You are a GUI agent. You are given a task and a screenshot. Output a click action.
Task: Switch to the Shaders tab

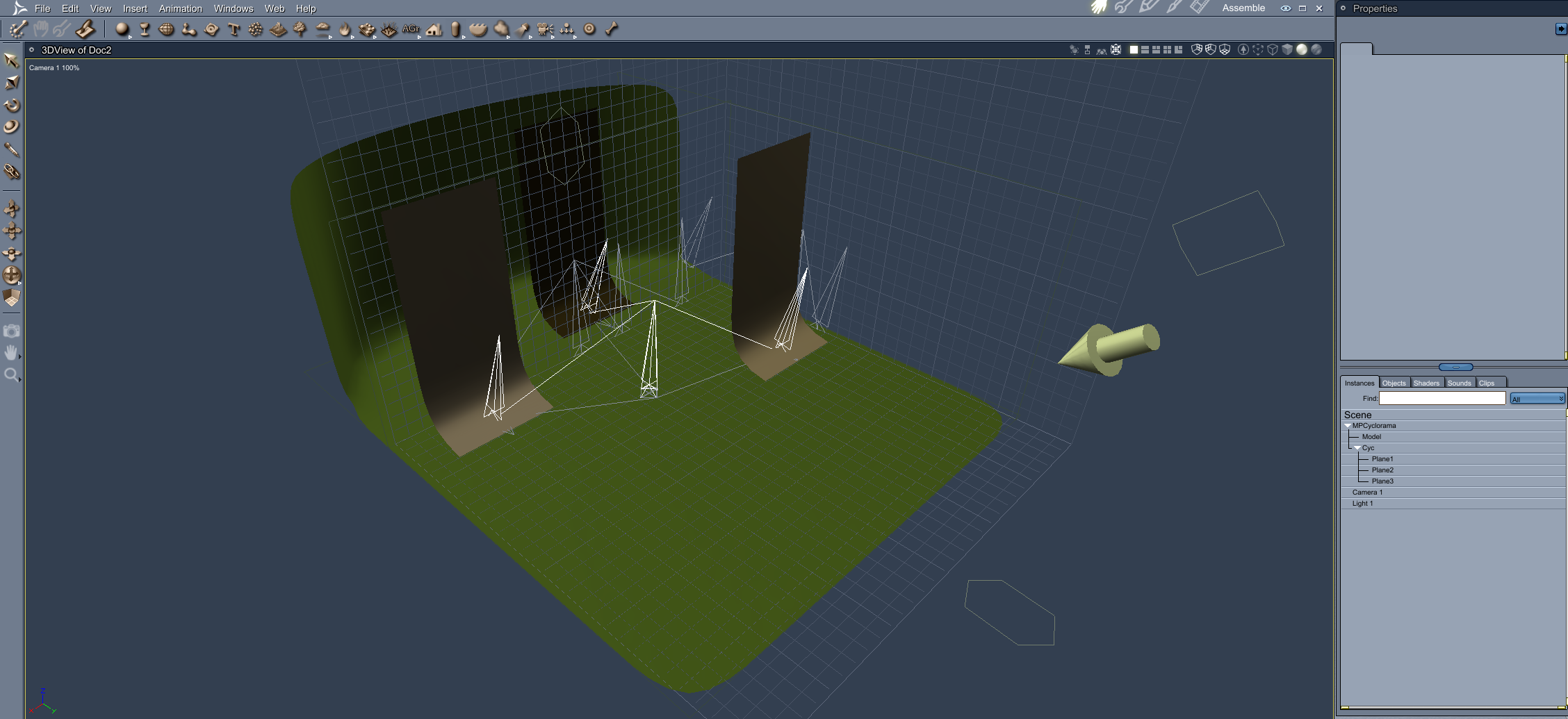pos(1426,383)
